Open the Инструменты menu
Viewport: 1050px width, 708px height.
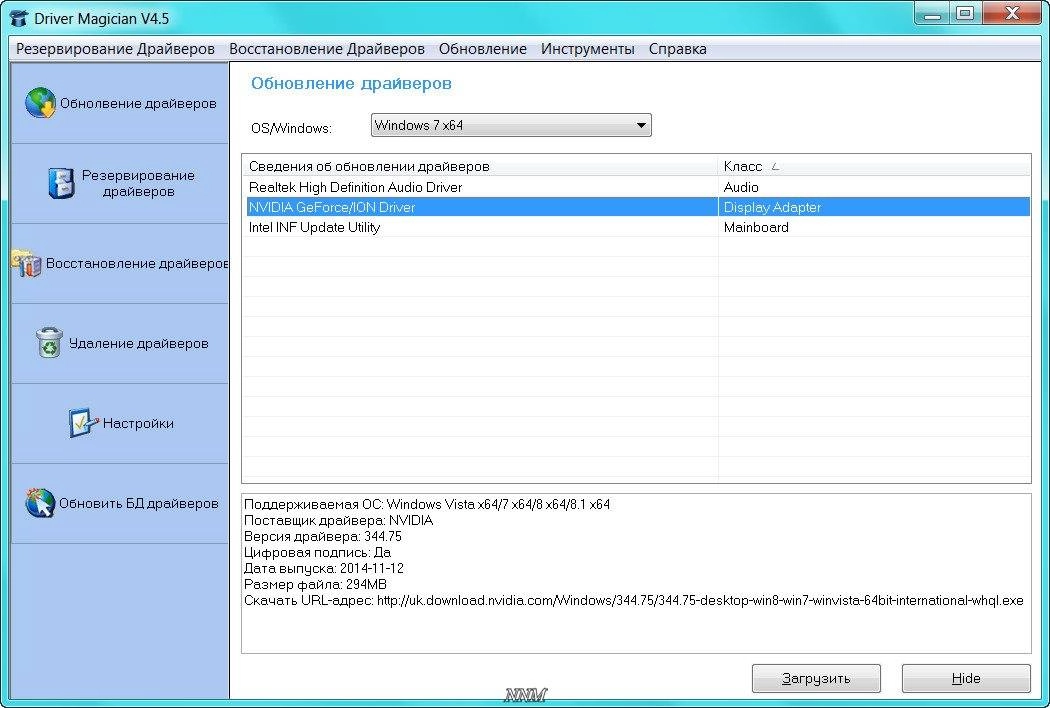[x=587, y=49]
